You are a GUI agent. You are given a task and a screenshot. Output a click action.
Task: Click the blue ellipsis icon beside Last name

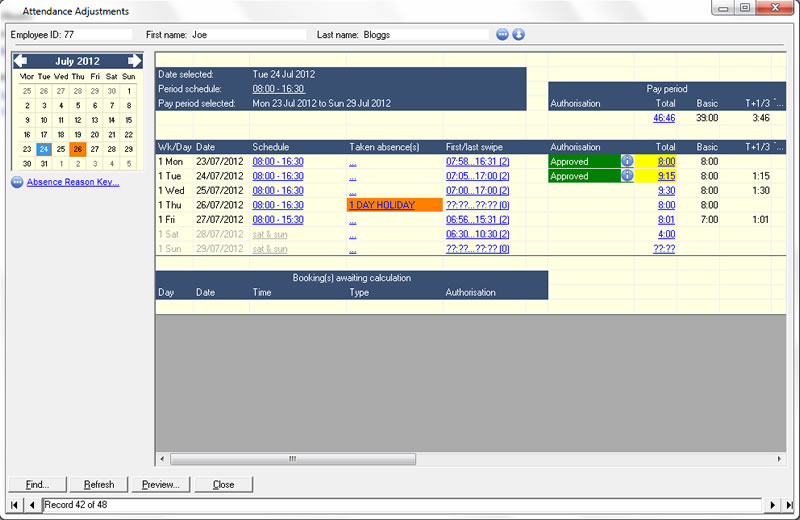coord(502,34)
